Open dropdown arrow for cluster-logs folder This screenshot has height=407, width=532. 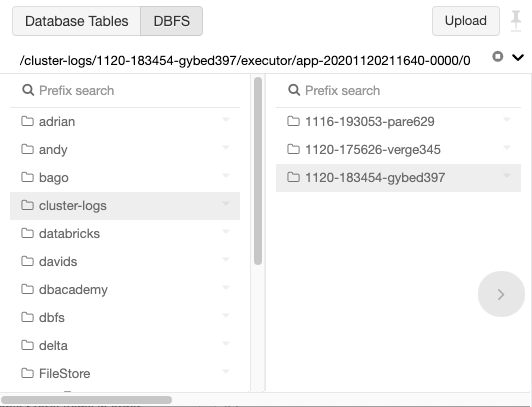click(226, 203)
